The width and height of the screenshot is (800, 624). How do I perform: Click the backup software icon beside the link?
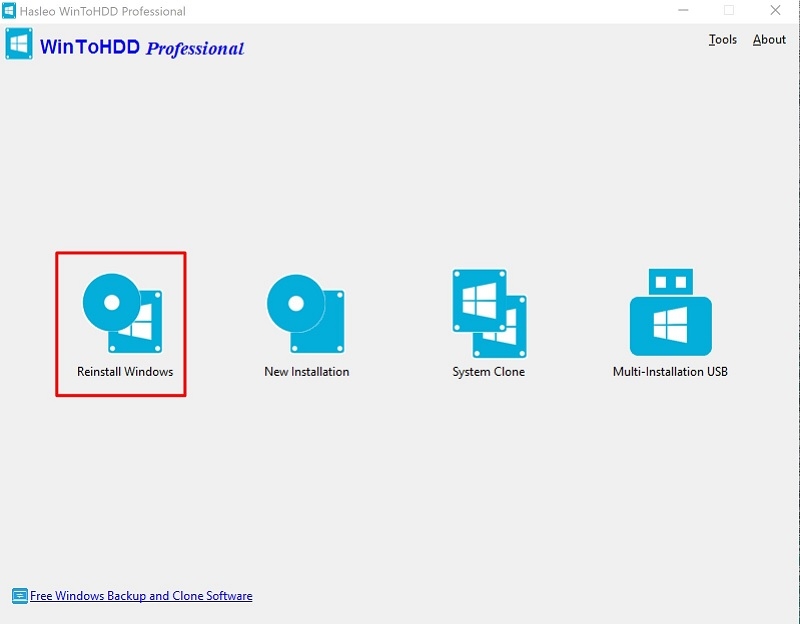click(x=19, y=595)
